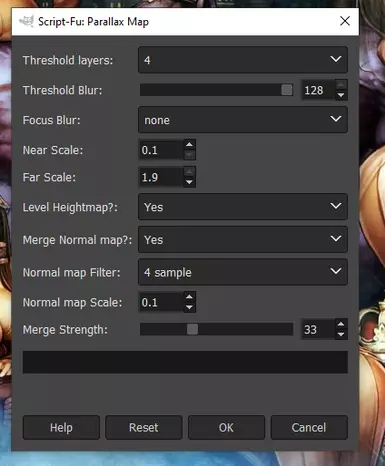
Task: Open Normal map Filter dropdown showing 4 sample
Action: tap(243, 272)
